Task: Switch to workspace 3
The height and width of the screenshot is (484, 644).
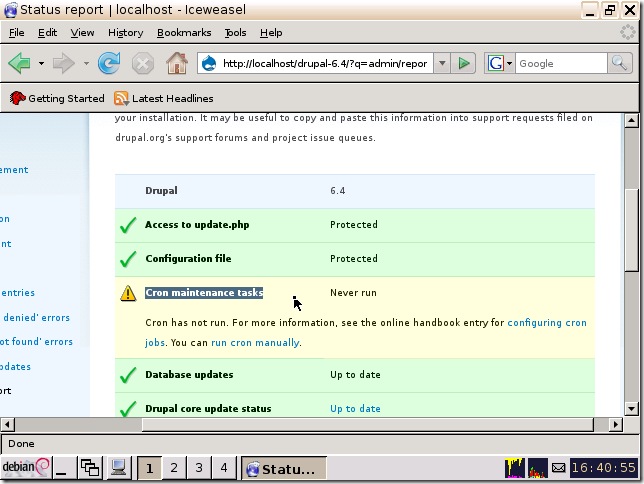Action: [199, 468]
